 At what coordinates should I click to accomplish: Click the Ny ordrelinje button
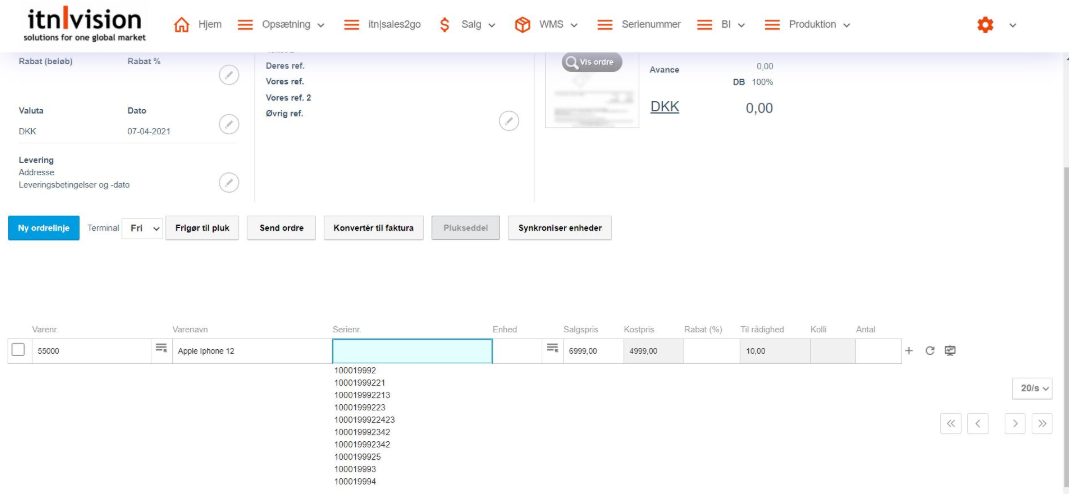pyautogui.click(x=43, y=228)
